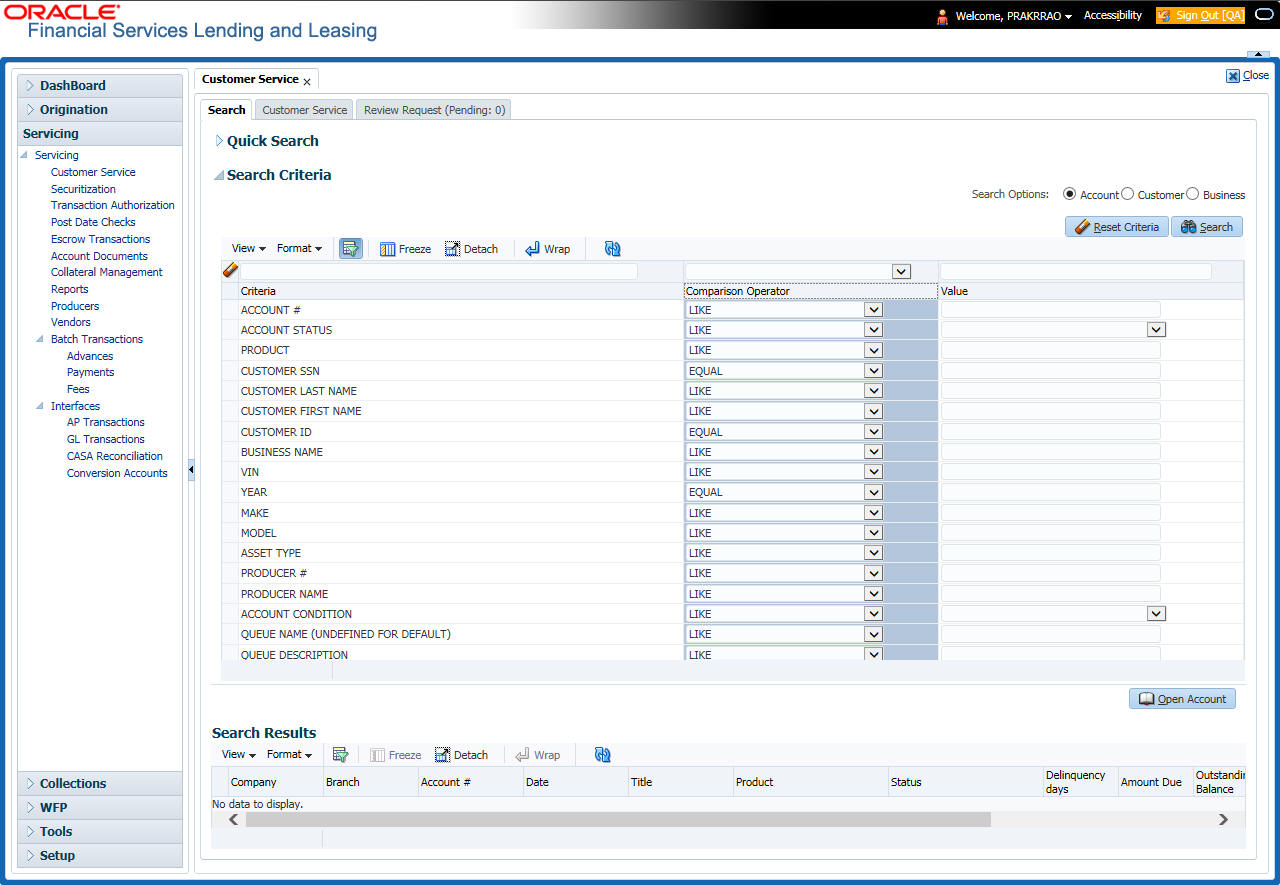1280x885 pixels.
Task: Click value field for VIN
Action: (x=1051, y=472)
